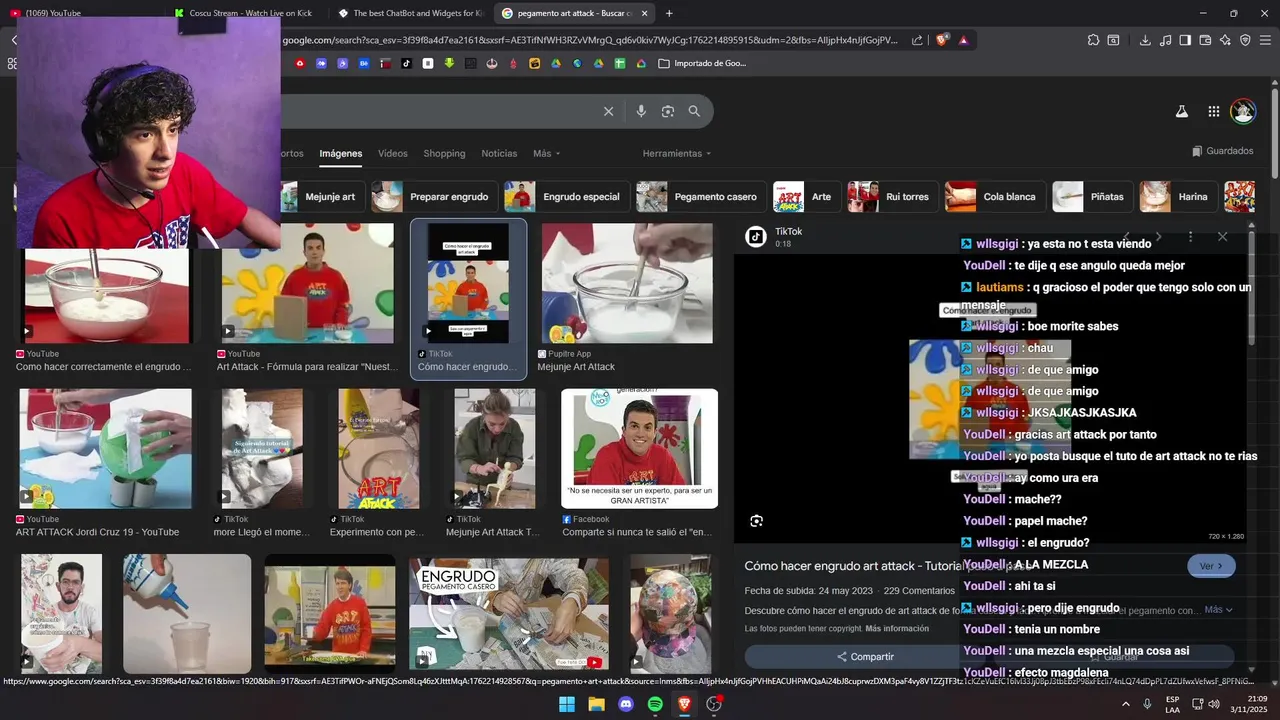Switch to the Shopping search tab
This screenshot has width=1280, height=720.
point(444,153)
